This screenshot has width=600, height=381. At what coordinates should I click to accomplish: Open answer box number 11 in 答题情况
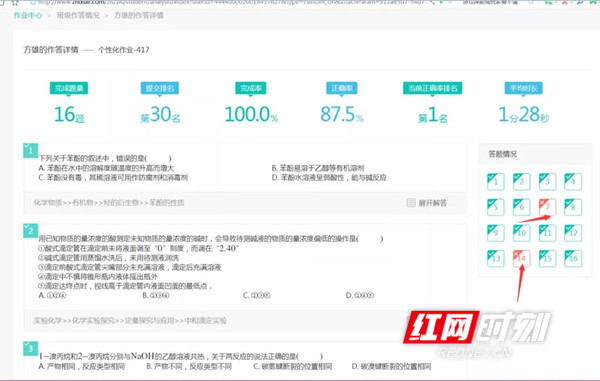coord(547,233)
